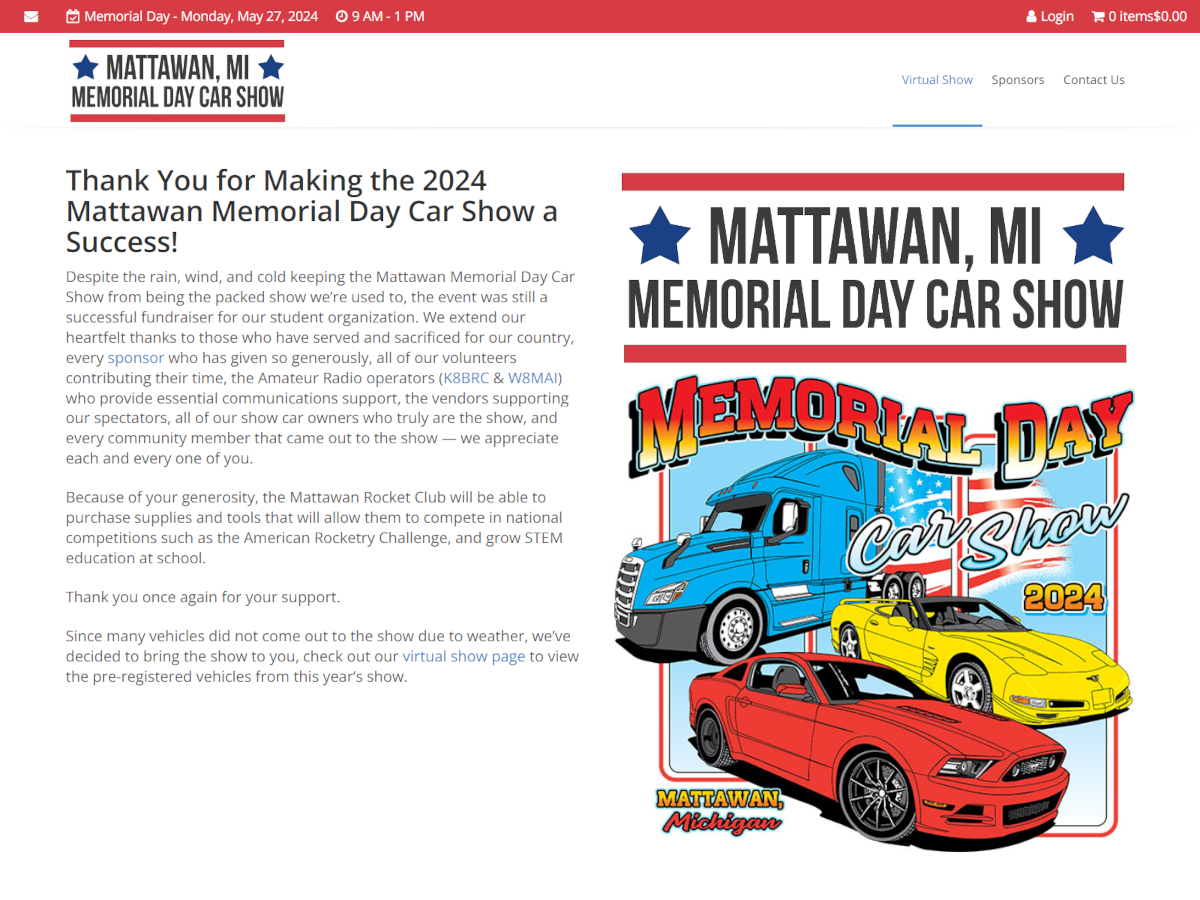1200x900 pixels.
Task: Open the W8MAI link
Action: click(533, 377)
